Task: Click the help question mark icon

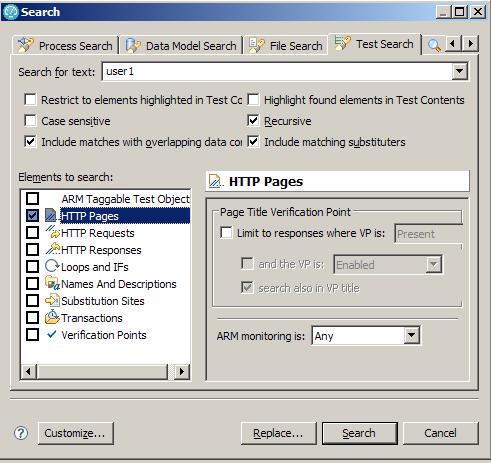Action: 21,433
